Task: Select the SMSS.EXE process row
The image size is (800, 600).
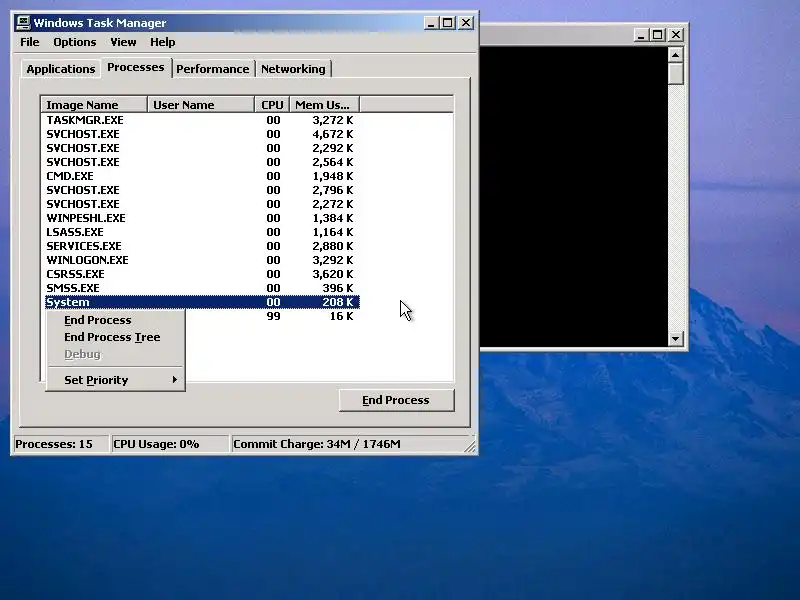Action: [x=202, y=288]
